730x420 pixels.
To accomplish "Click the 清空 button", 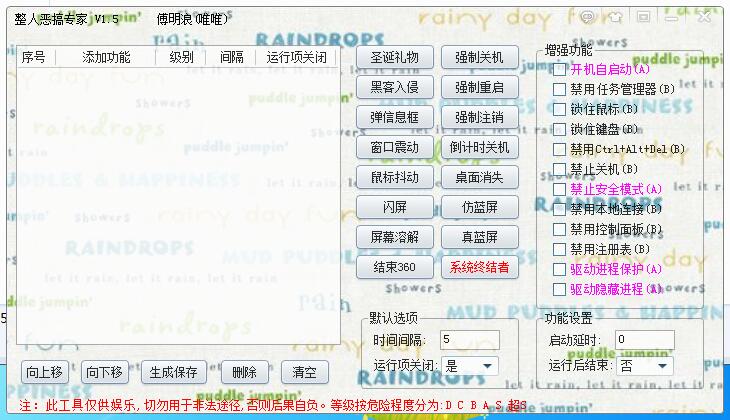I will click(x=304, y=372).
